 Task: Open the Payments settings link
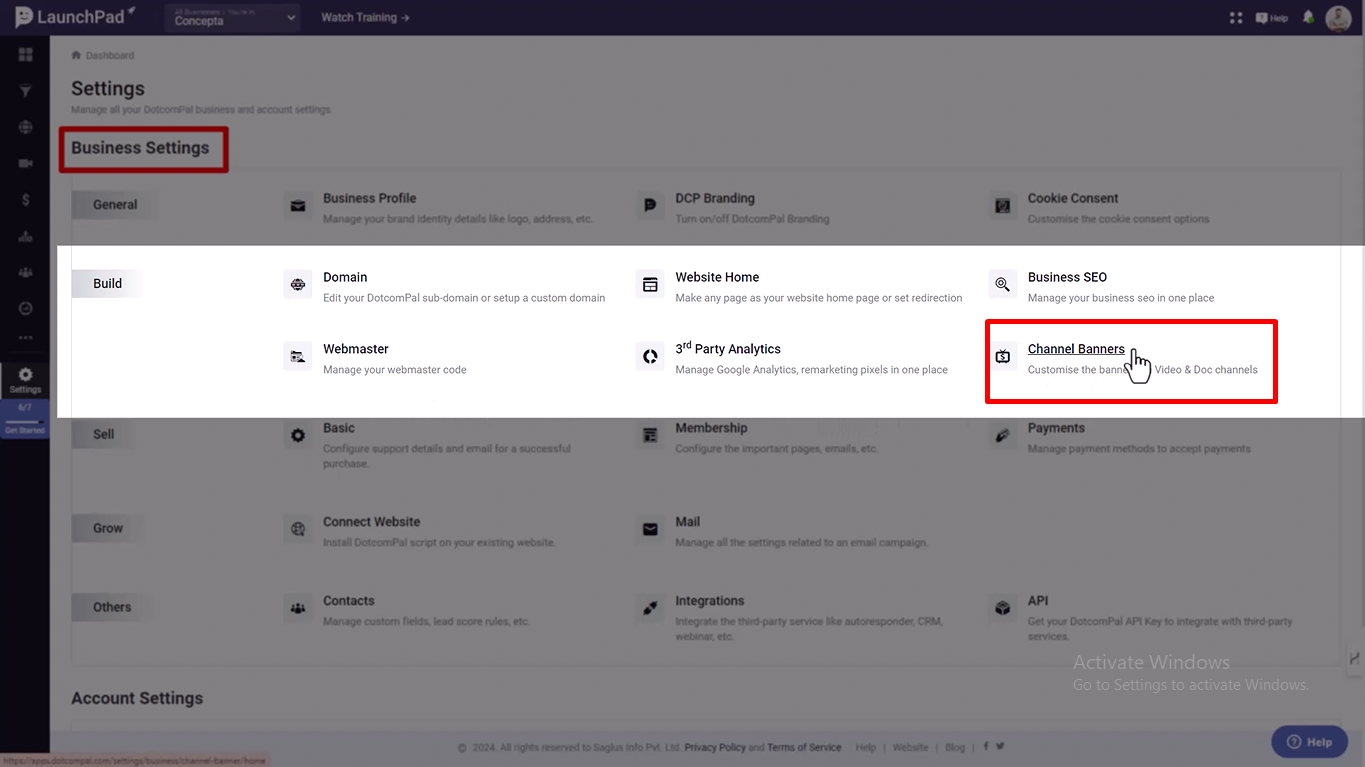pyautogui.click(x=1056, y=428)
